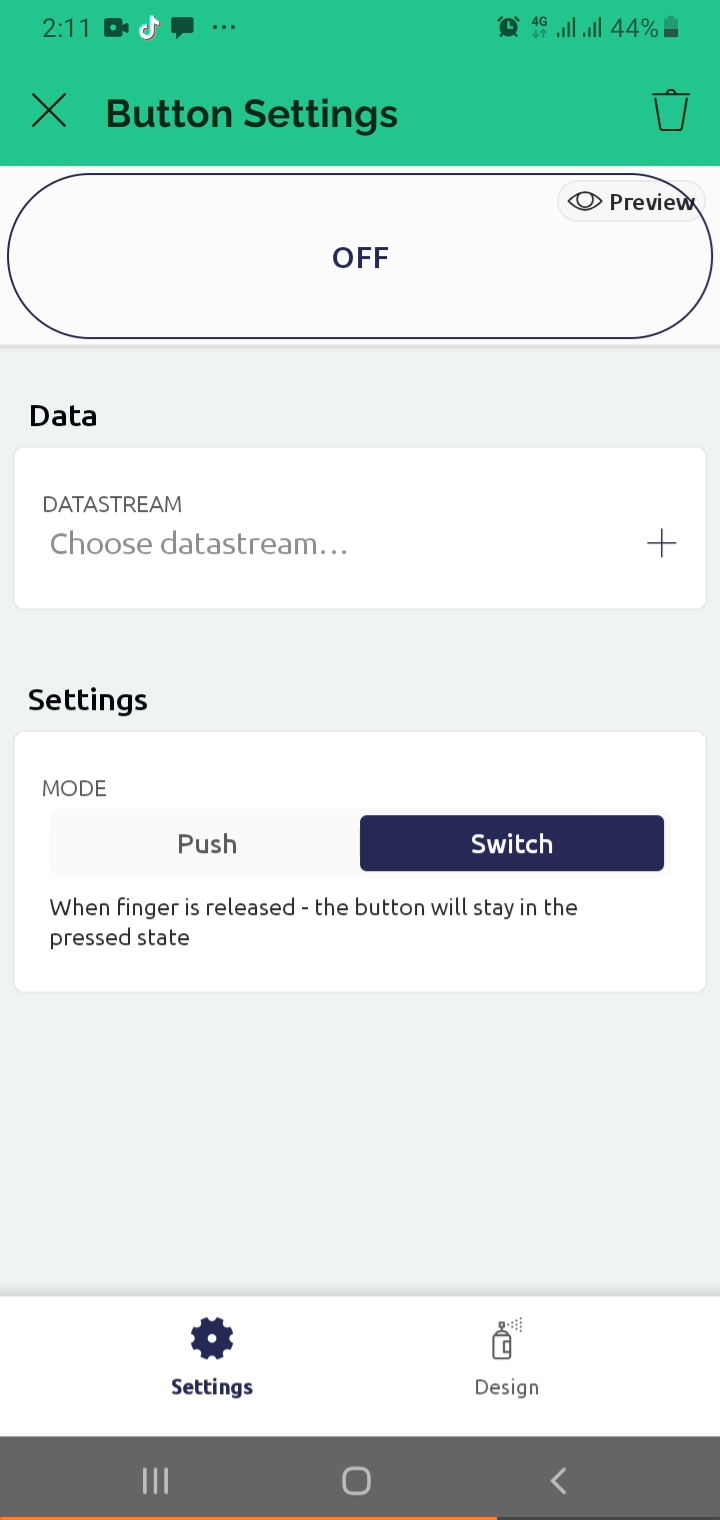Viewport: 720px width, 1520px height.
Task: Click the Settings gear icon
Action: [211, 1339]
